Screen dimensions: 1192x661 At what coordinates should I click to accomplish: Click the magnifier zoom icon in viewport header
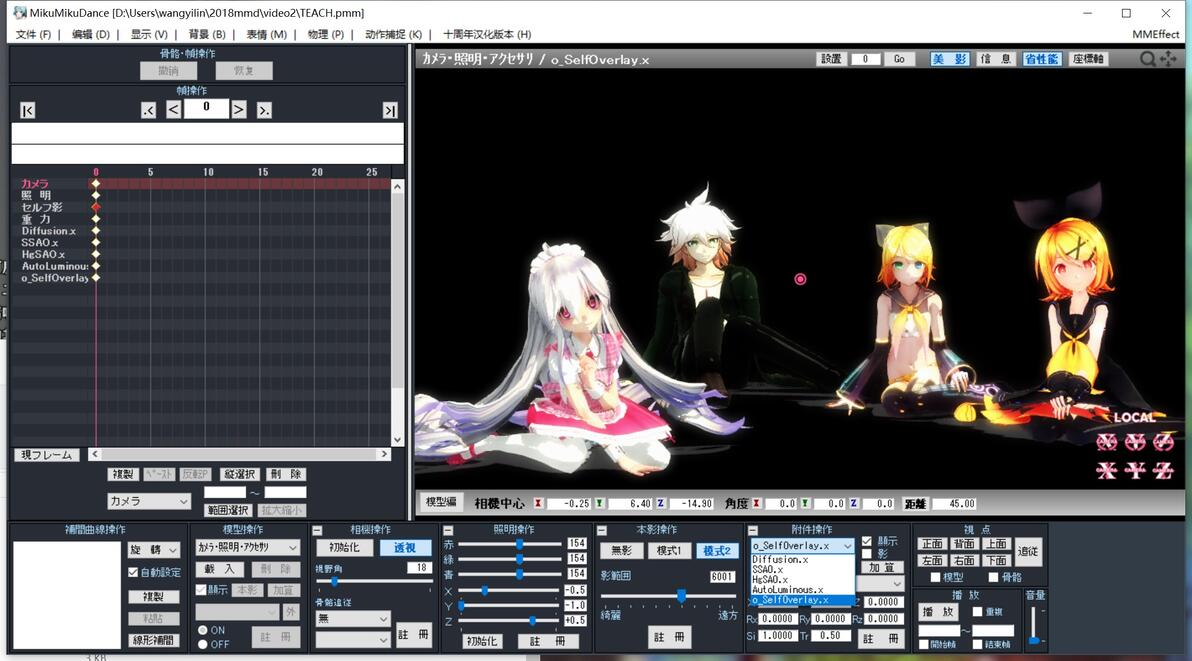tap(1148, 59)
